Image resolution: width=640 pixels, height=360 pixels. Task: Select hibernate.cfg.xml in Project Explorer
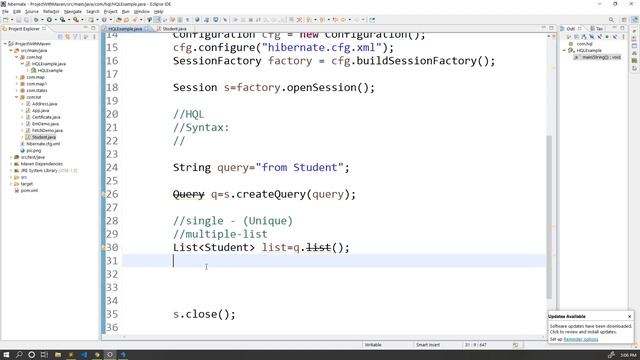click(x=43, y=144)
